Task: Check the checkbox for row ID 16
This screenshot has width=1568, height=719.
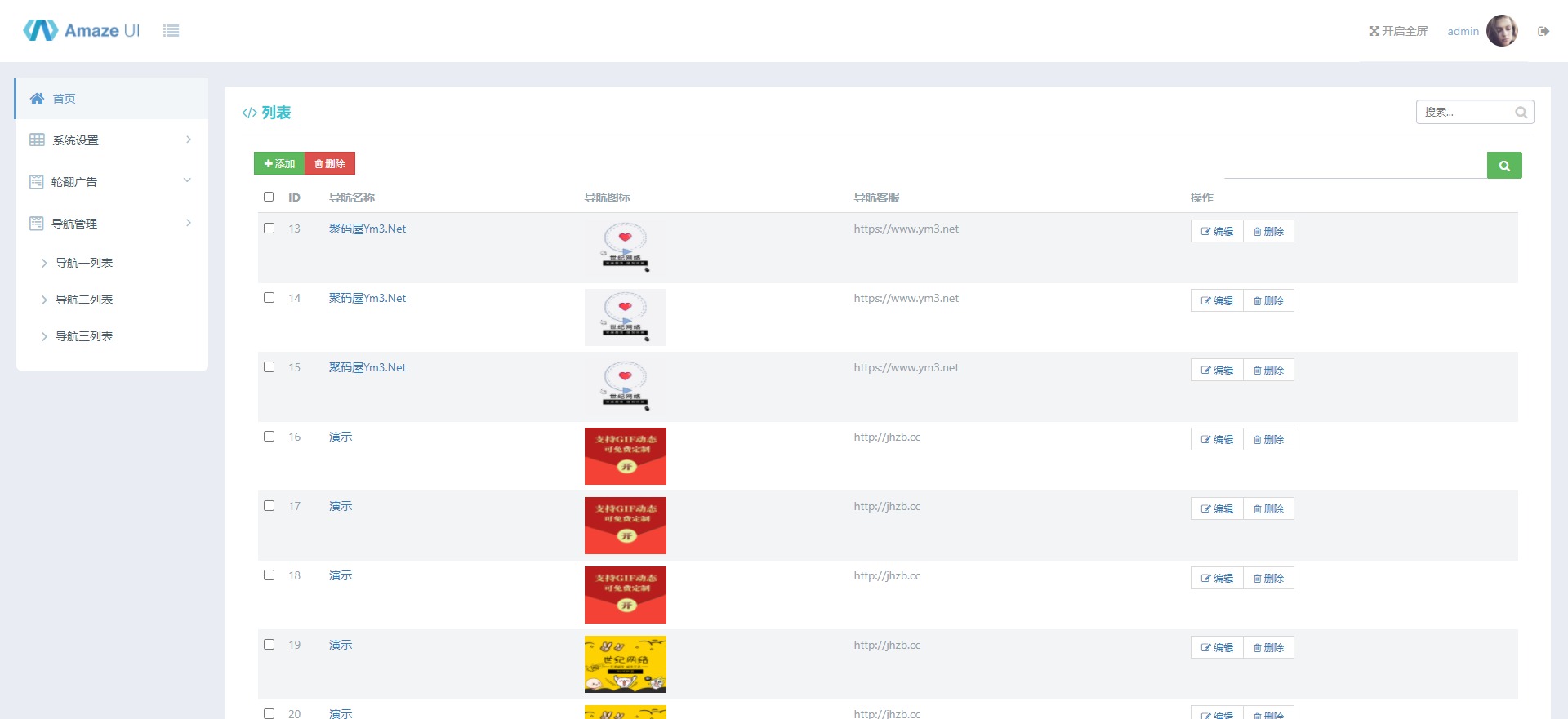Action: click(x=269, y=436)
